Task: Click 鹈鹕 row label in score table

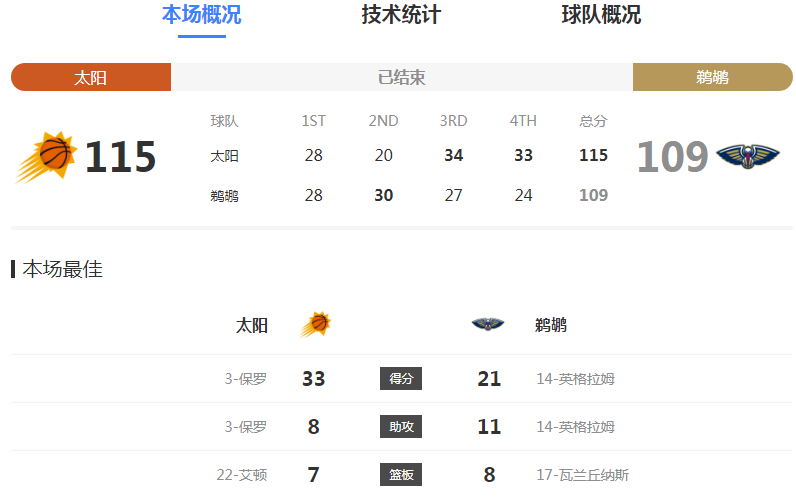Action: [224, 195]
